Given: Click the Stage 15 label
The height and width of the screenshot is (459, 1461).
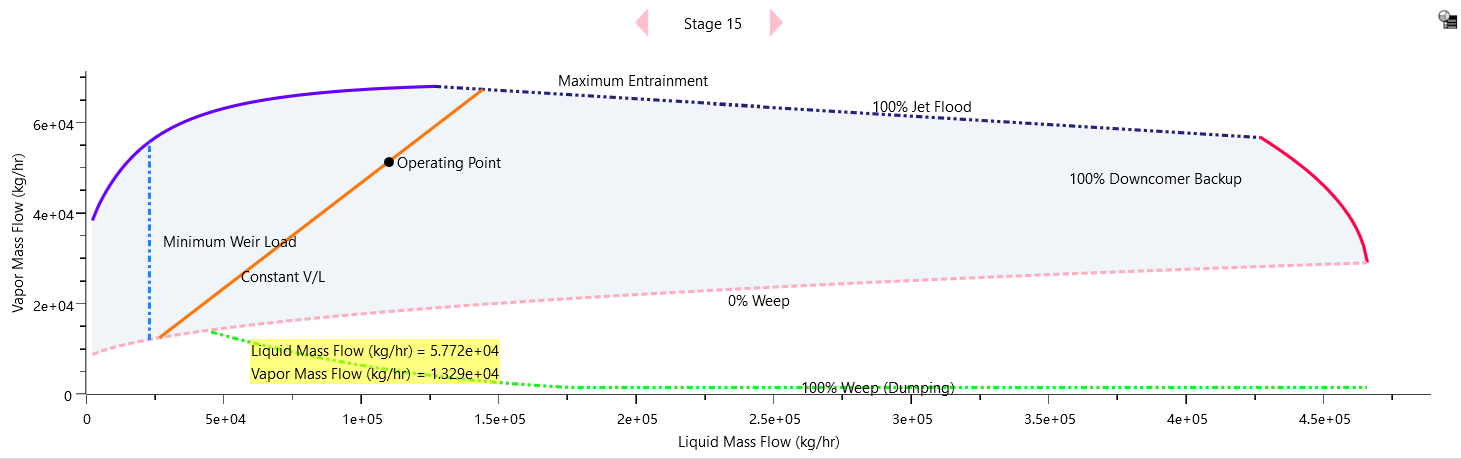Looking at the screenshot, I should [712, 24].
